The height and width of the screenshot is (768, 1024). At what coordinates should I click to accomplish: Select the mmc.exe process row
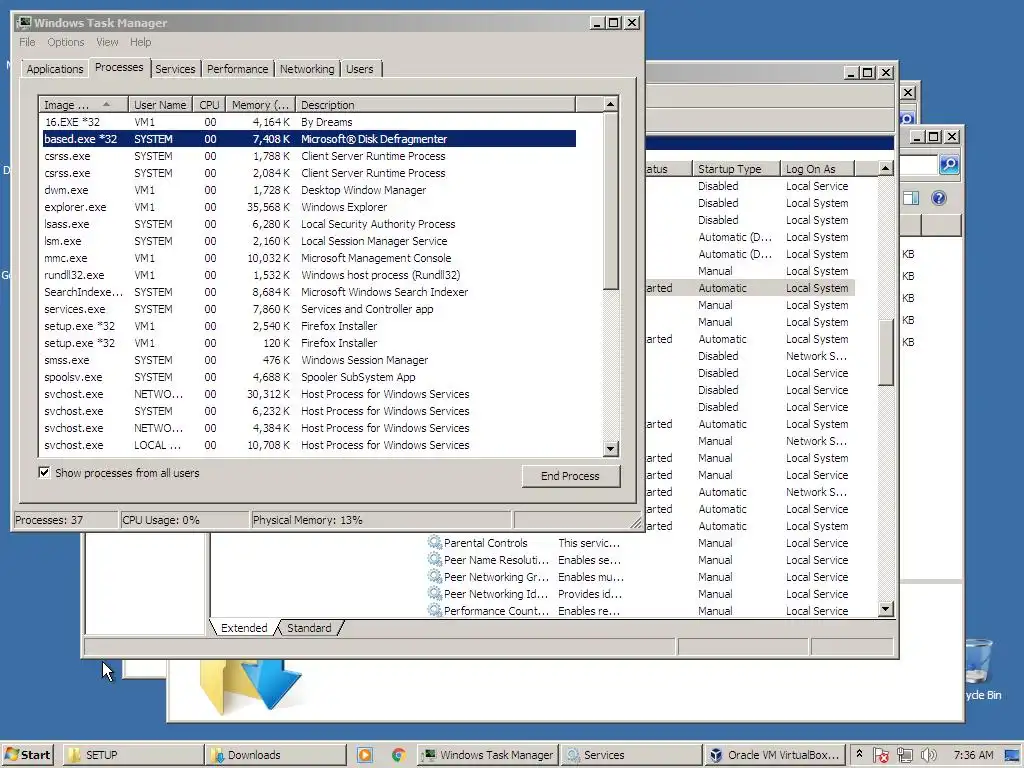309,258
